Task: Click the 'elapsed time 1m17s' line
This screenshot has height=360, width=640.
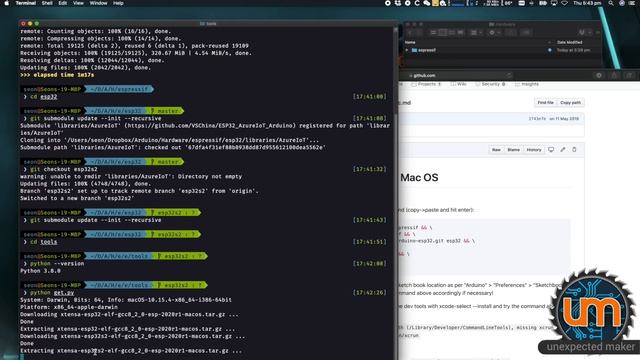Action: (x=57, y=75)
